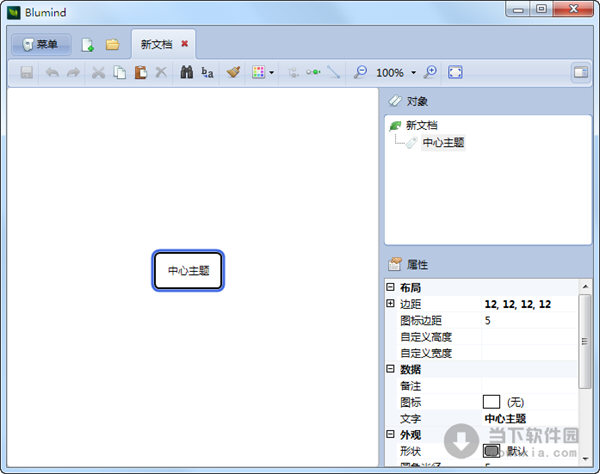Screen dimensions: 600x474
Task: Maximize the Blumind window
Action: coord(541,9)
